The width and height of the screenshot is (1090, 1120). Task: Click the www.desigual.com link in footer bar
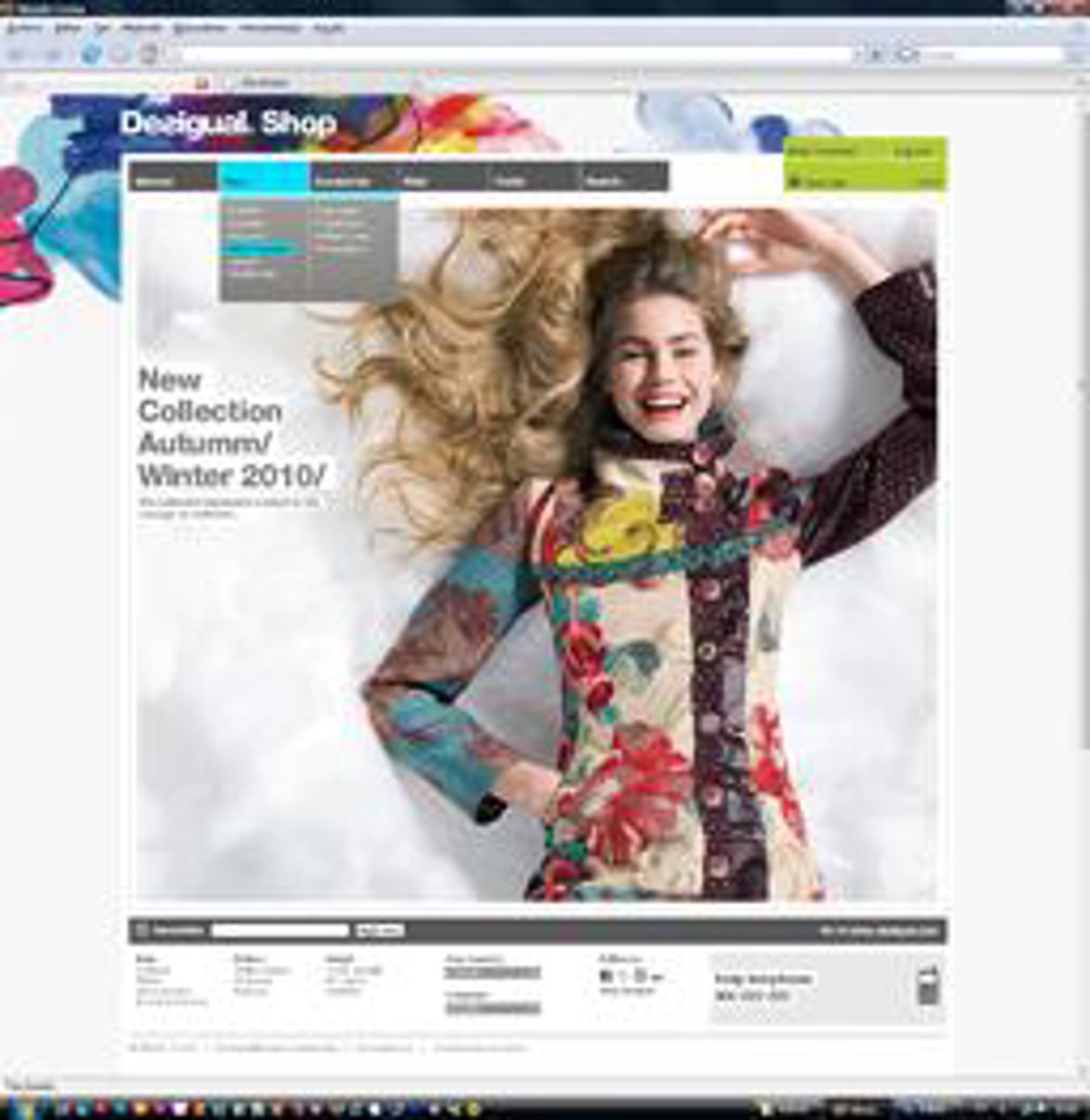878,931
